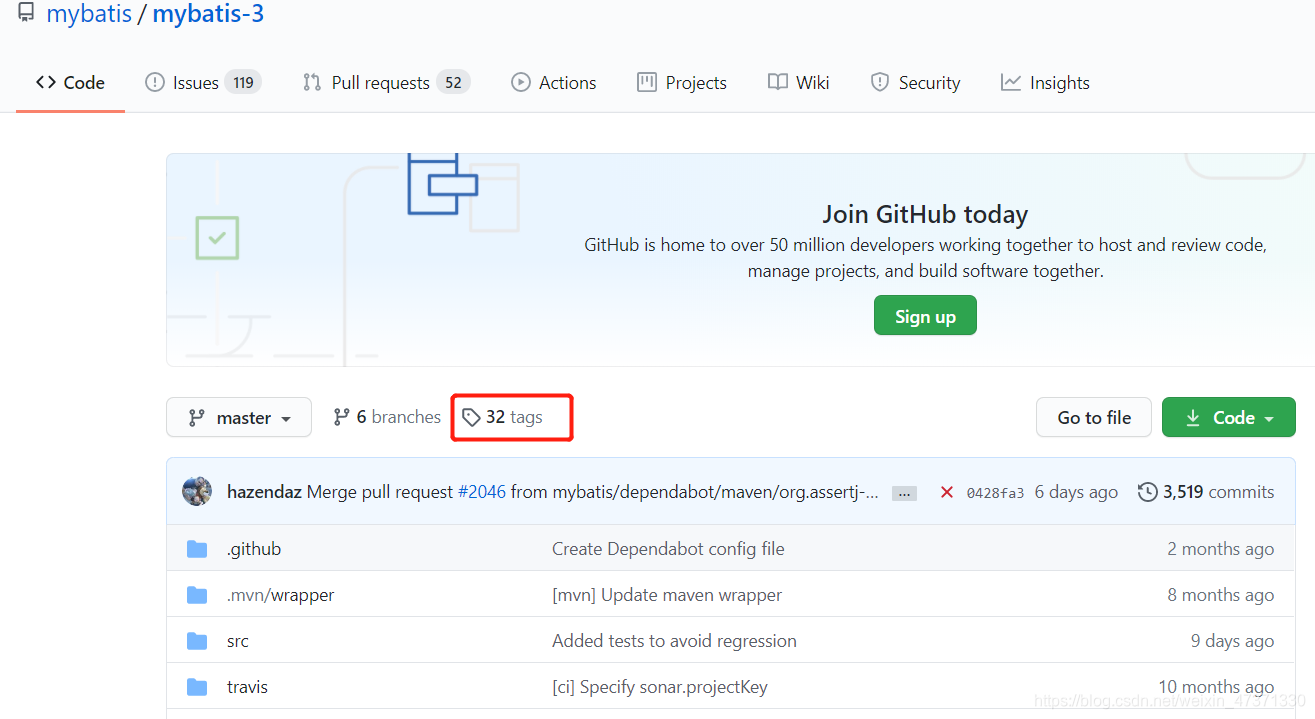Image resolution: width=1315 pixels, height=719 pixels.
Task: Click the branch icon beside 6 branches
Action: coord(342,417)
